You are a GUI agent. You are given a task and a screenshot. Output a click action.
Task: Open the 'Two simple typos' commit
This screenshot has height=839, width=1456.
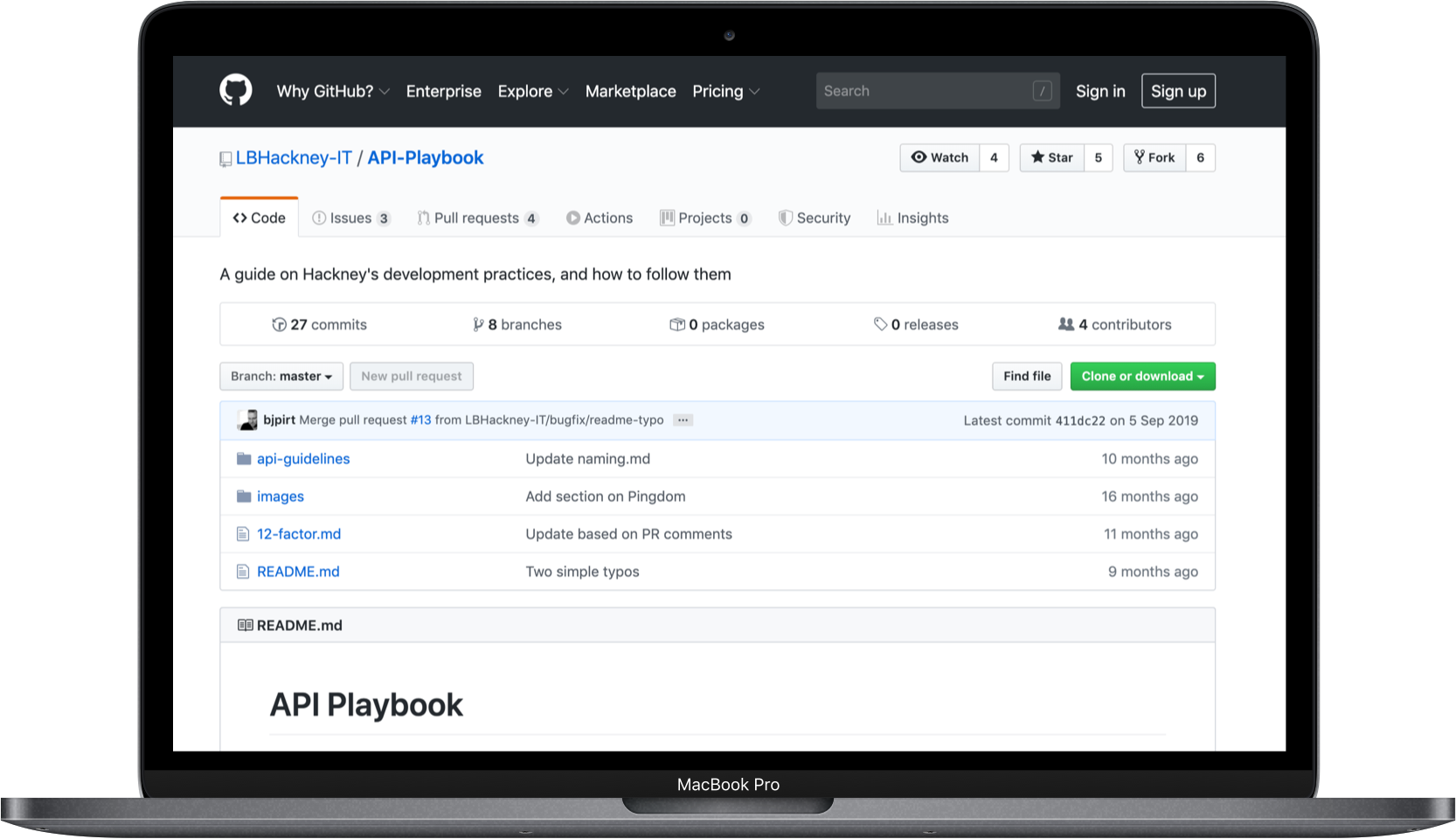pyautogui.click(x=583, y=572)
